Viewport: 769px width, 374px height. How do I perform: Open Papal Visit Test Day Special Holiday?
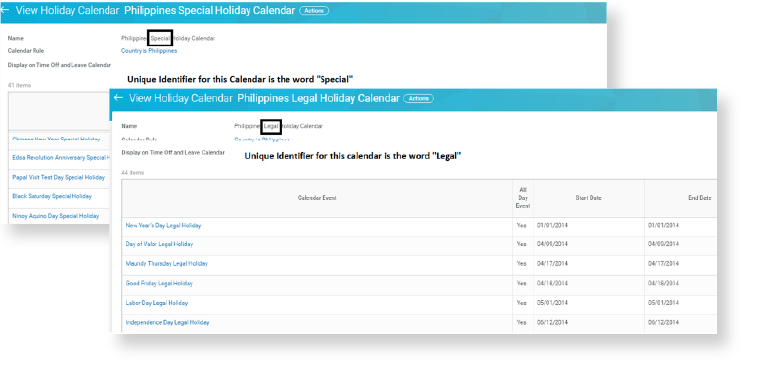coord(58,177)
